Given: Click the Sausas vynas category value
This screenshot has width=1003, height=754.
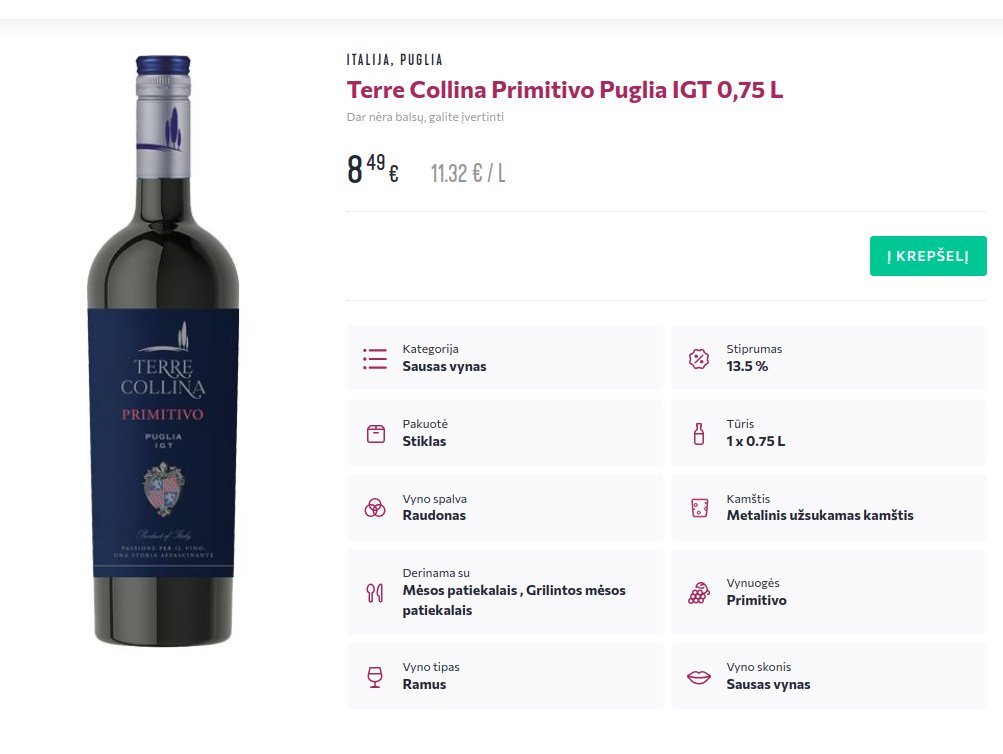Looking at the screenshot, I should pos(444,367).
